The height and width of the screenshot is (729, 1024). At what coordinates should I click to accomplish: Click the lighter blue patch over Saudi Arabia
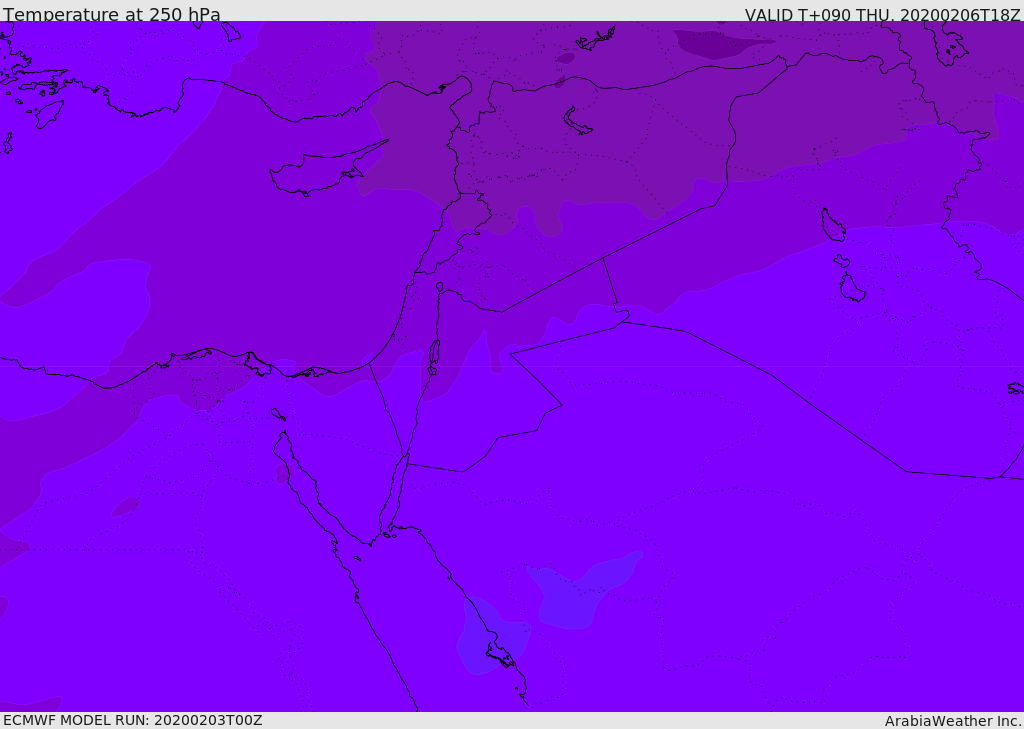(584, 591)
